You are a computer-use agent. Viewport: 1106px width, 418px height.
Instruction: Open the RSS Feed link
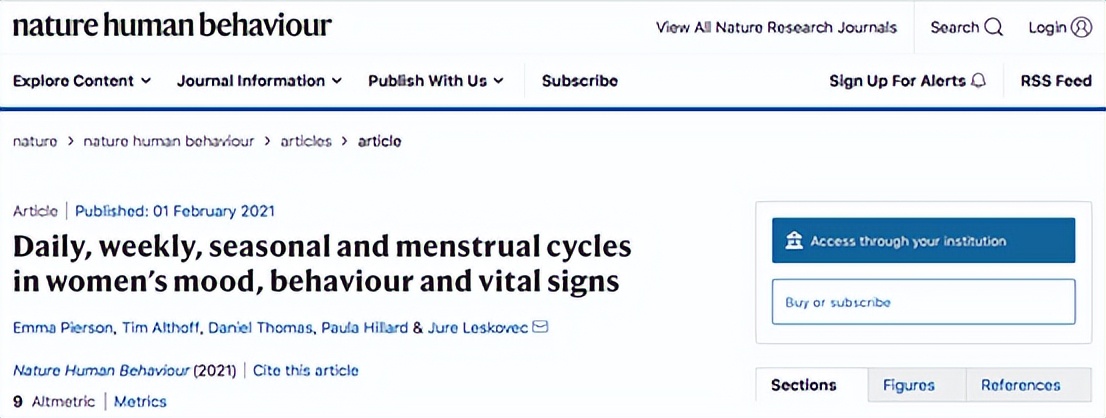coord(1056,81)
